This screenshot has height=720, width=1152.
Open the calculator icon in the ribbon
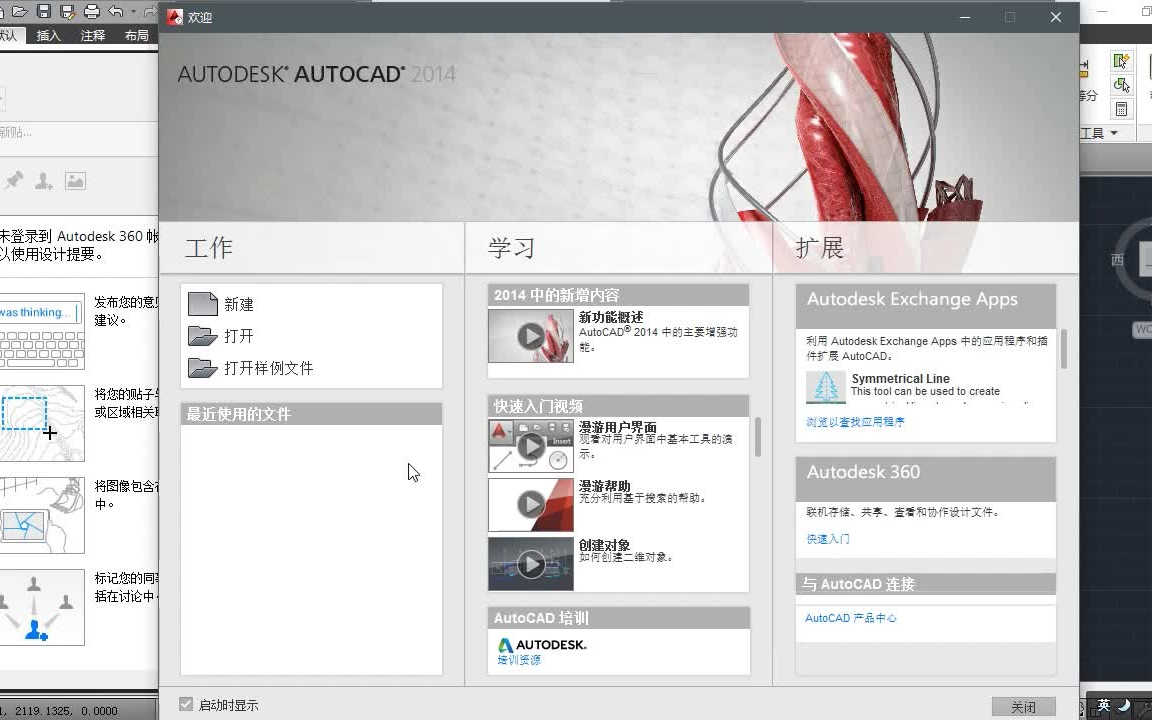(1122, 109)
